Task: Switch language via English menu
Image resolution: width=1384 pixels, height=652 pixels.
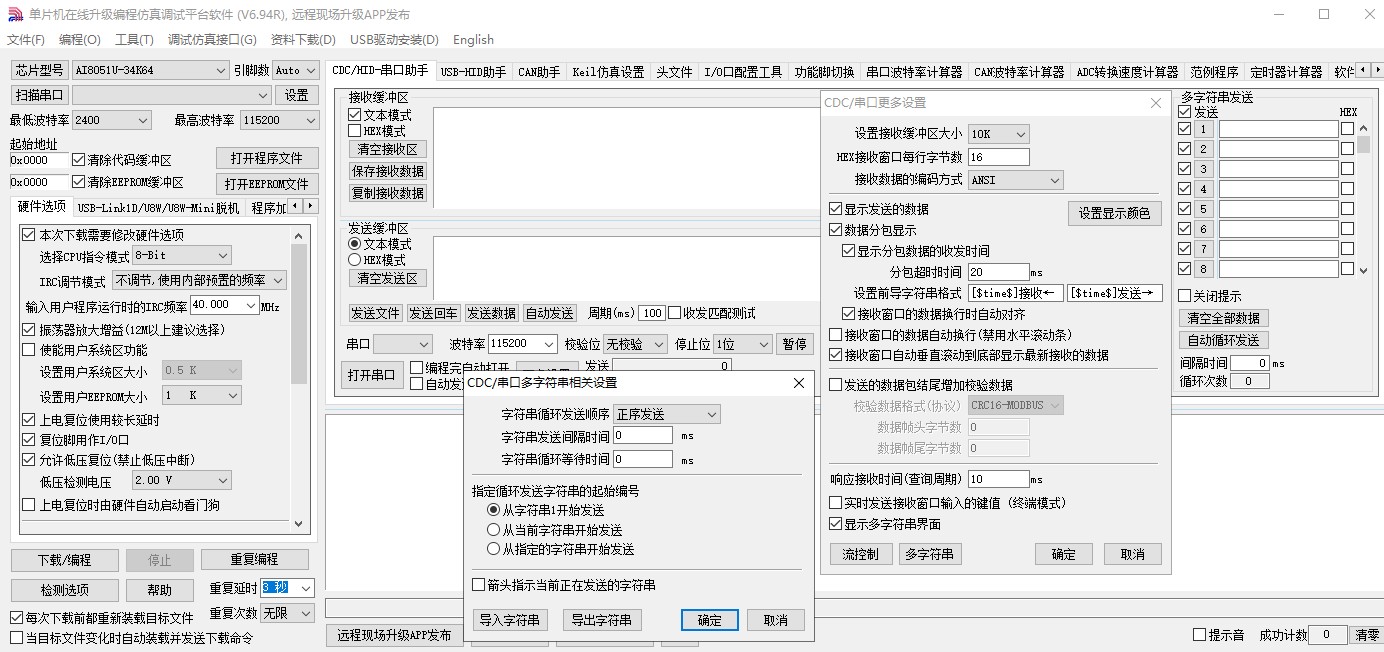Action: pos(473,40)
